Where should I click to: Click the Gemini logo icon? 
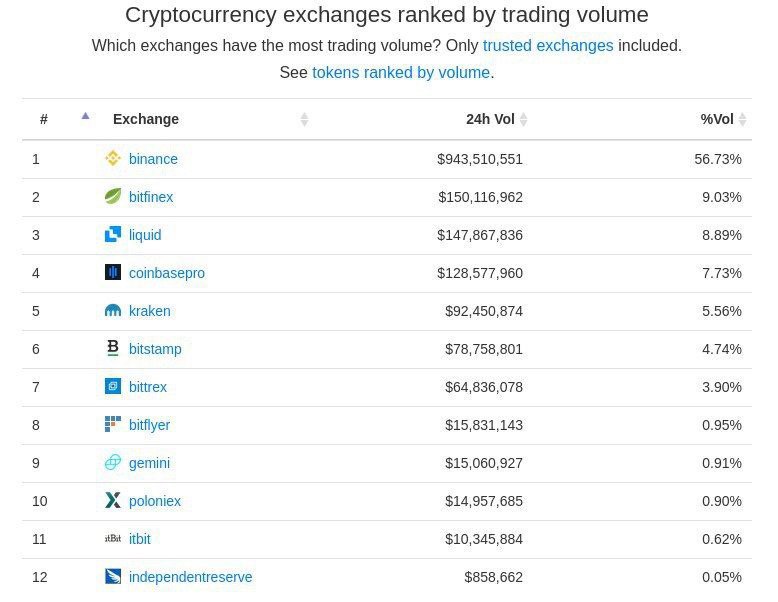pyautogui.click(x=113, y=462)
